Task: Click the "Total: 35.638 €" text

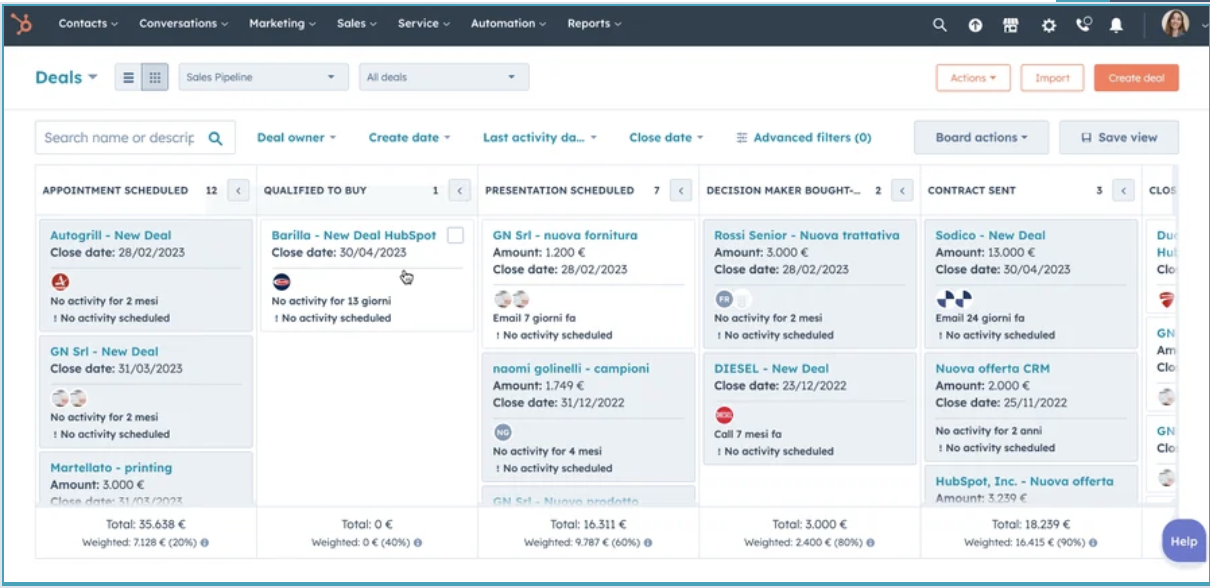Action: point(146,524)
